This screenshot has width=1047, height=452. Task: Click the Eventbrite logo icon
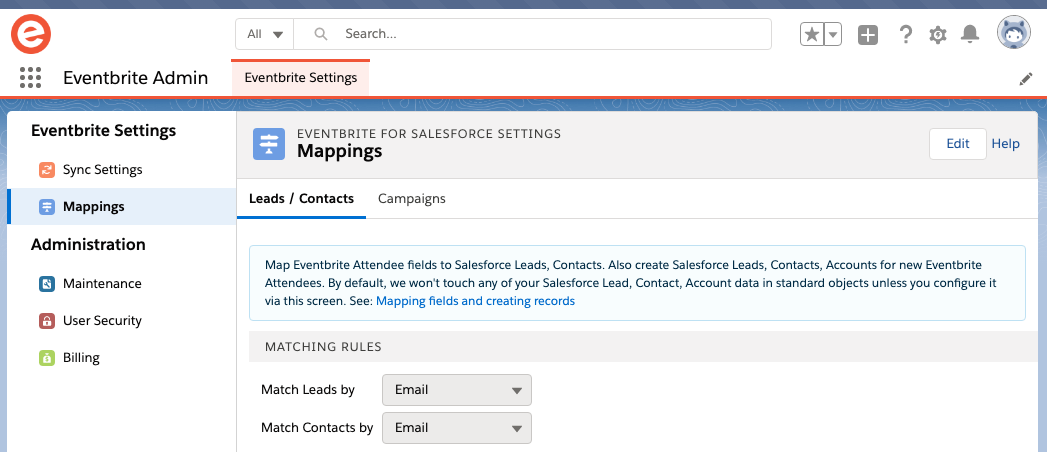click(31, 34)
